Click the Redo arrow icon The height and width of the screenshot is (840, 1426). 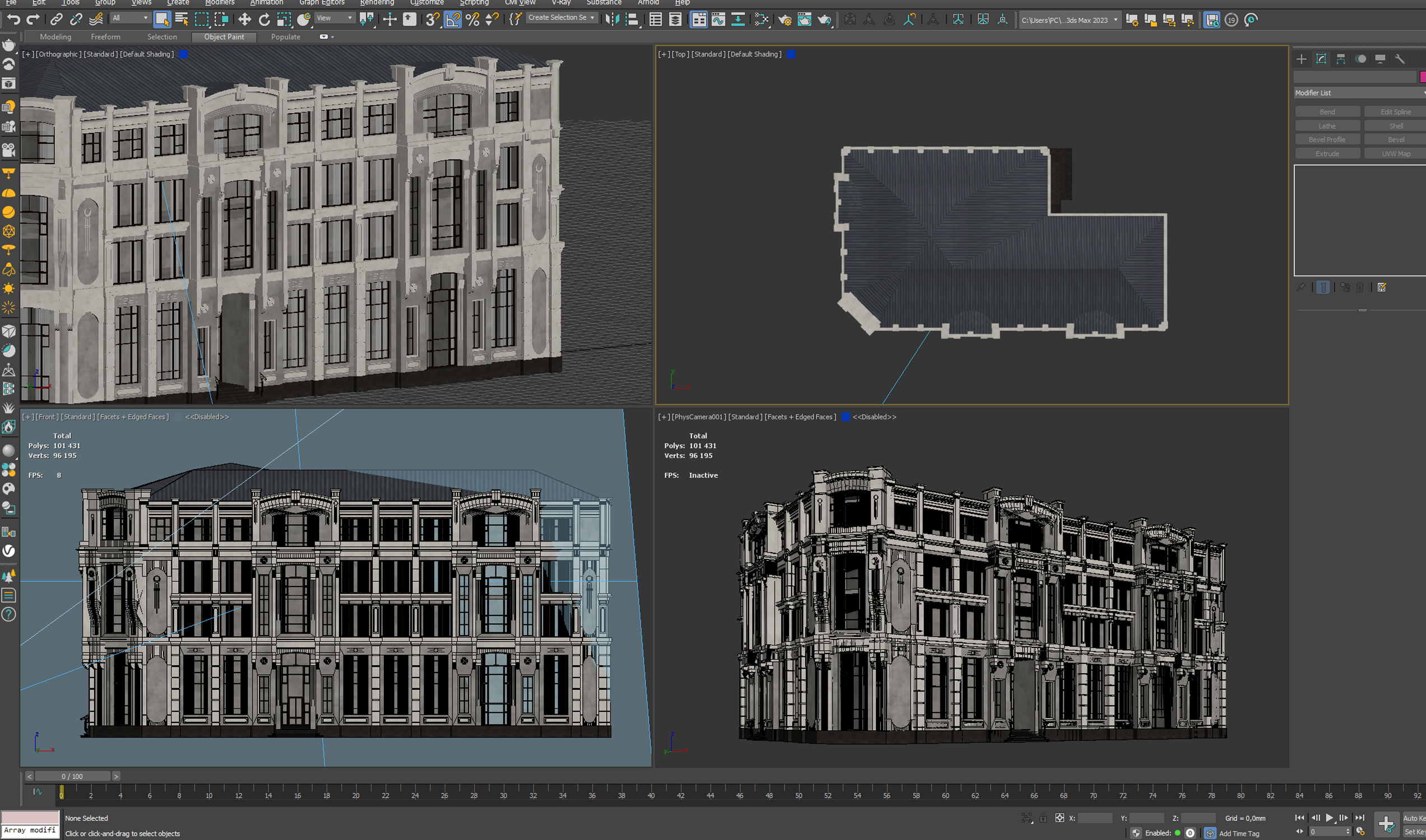(33, 20)
